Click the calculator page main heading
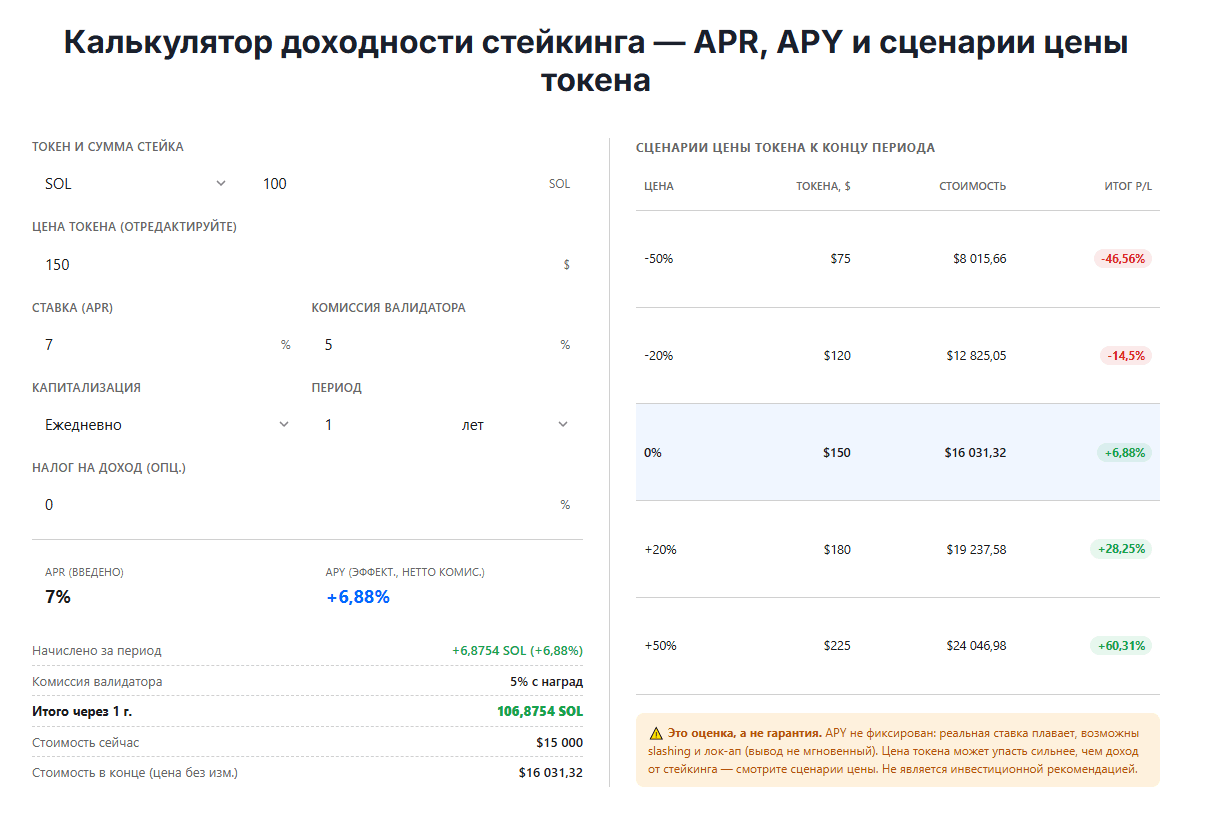1216x825 pixels. (596, 61)
